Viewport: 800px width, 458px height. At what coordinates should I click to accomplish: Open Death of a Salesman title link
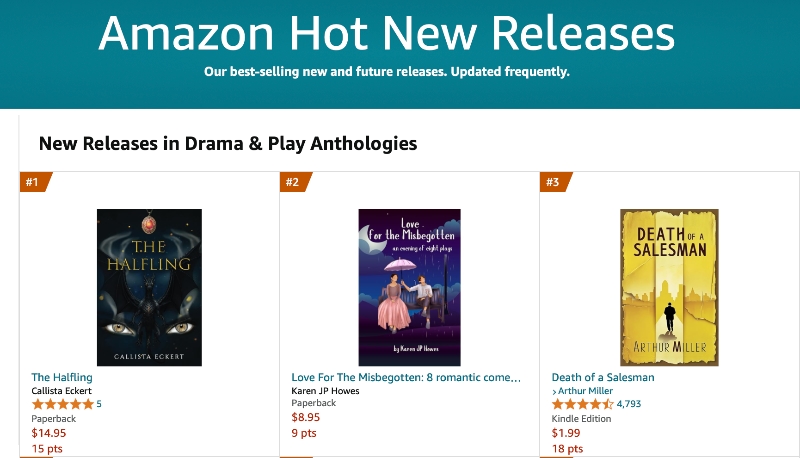[x=603, y=377]
